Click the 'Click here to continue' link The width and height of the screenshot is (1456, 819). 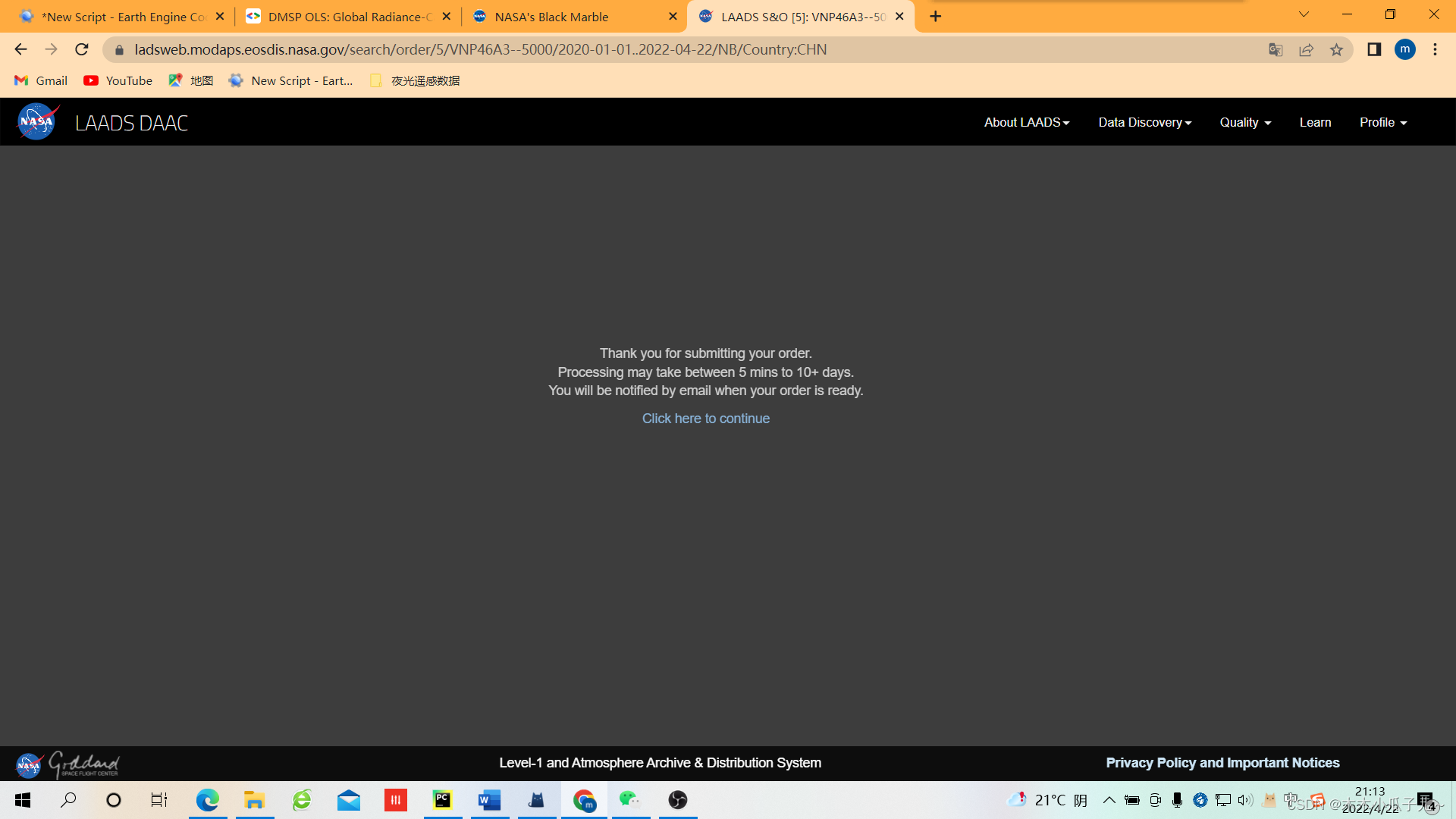click(x=705, y=419)
